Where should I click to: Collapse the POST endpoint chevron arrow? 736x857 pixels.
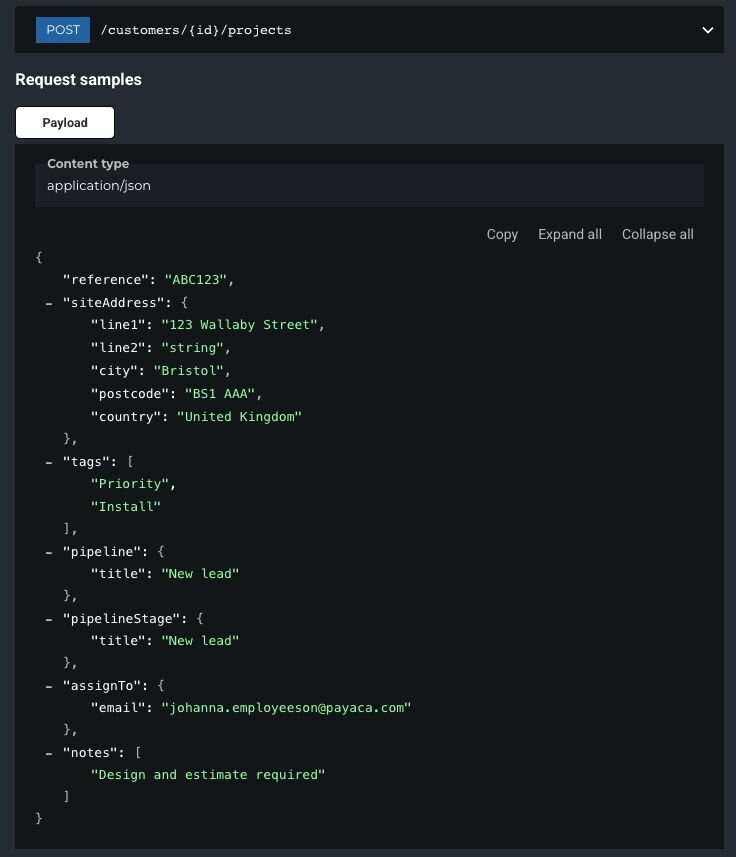[707, 30]
